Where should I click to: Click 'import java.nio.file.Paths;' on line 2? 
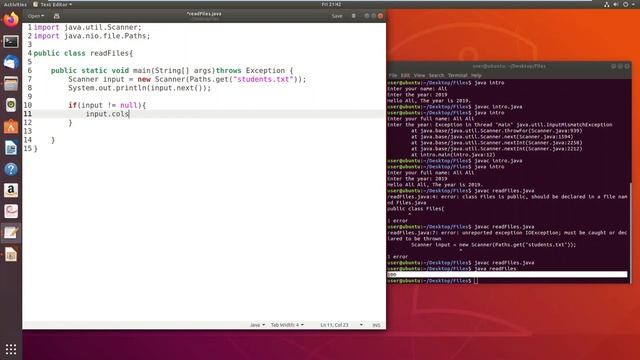click(92, 36)
